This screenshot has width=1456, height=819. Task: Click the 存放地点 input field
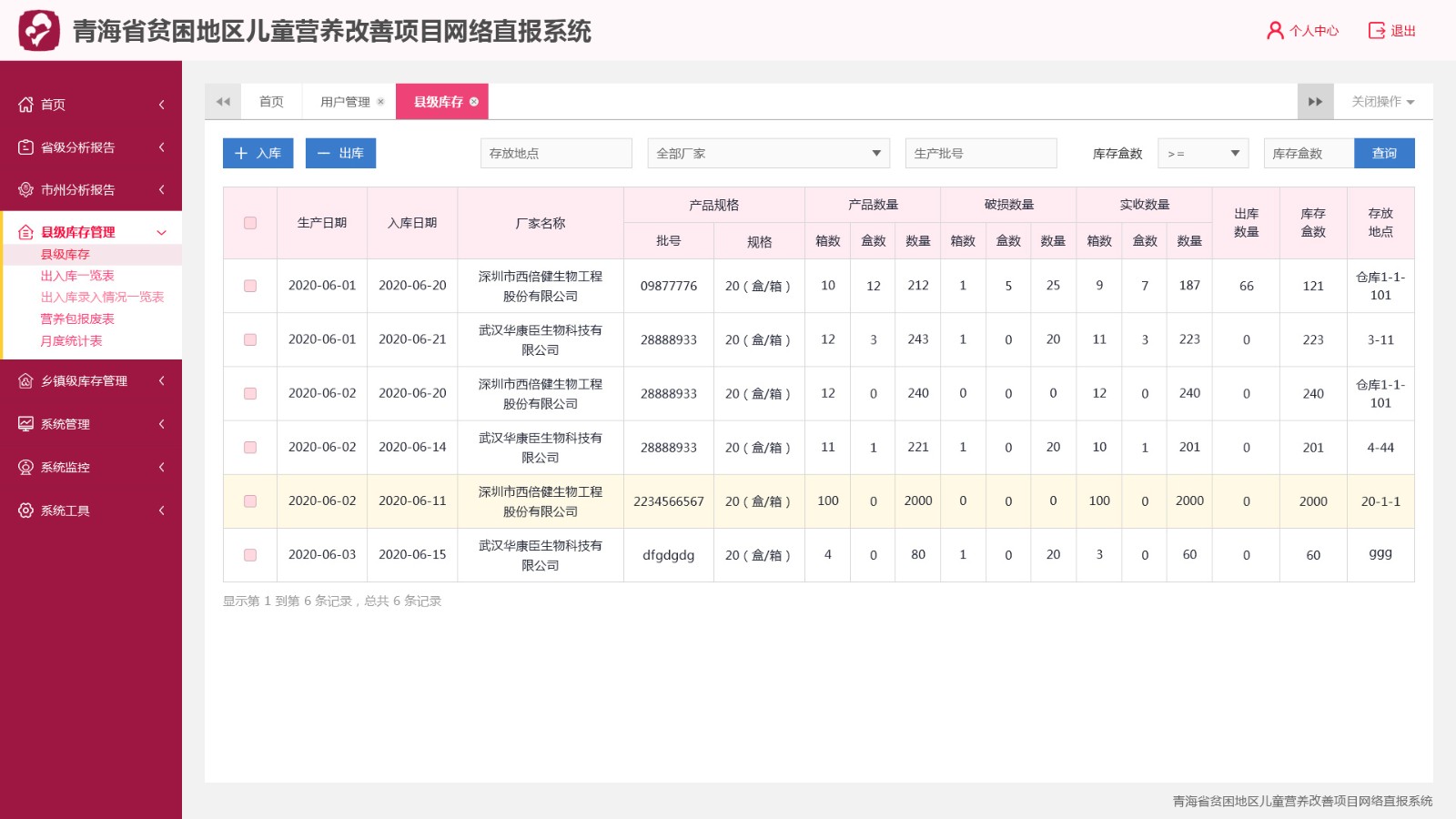click(x=555, y=153)
